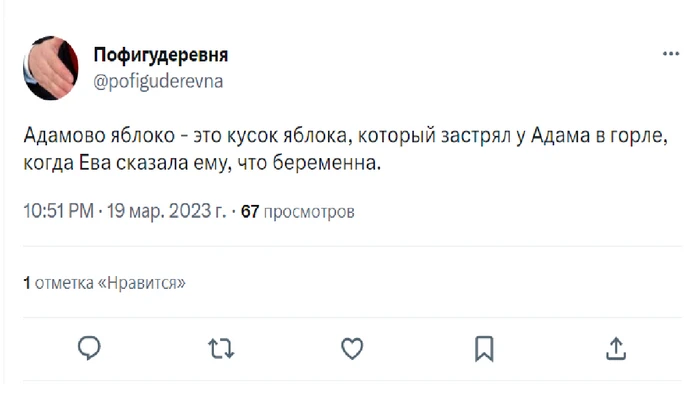700x394 pixels.
Task: Like the tweet with the heart icon
Action: coord(352,348)
